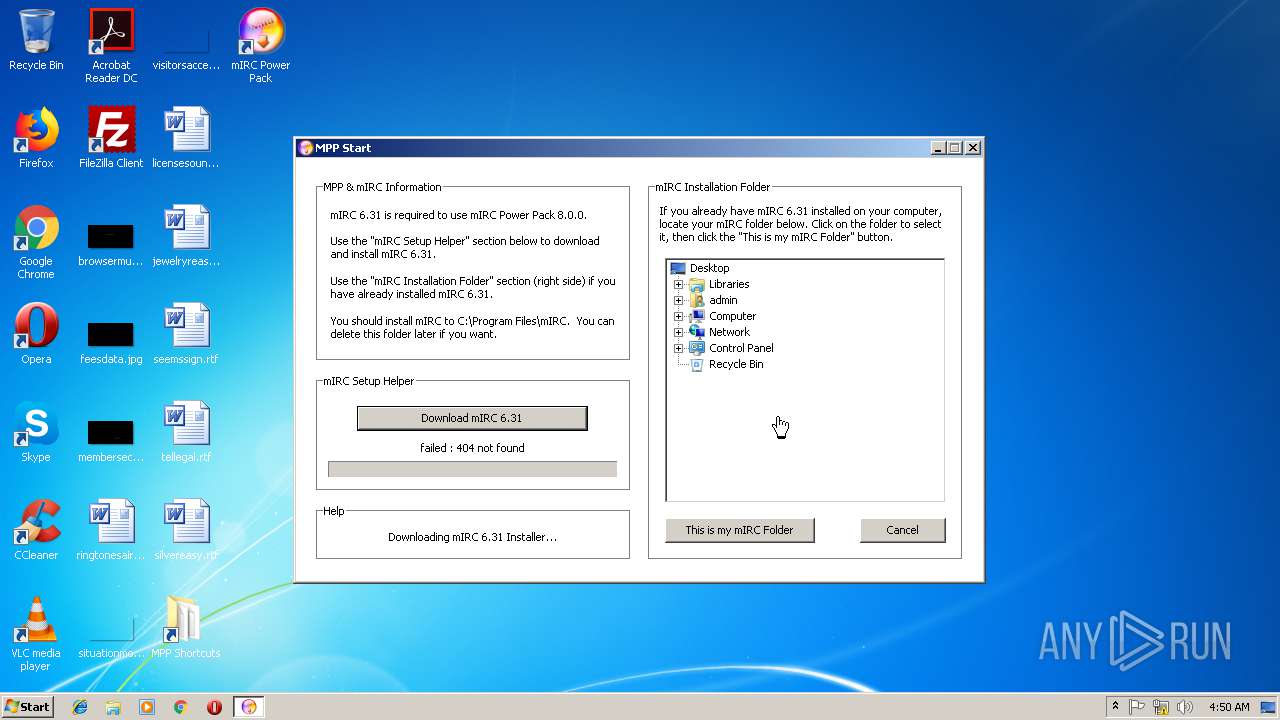Open jewelryreas document icon
This screenshot has height=720, width=1280.
click(186, 236)
